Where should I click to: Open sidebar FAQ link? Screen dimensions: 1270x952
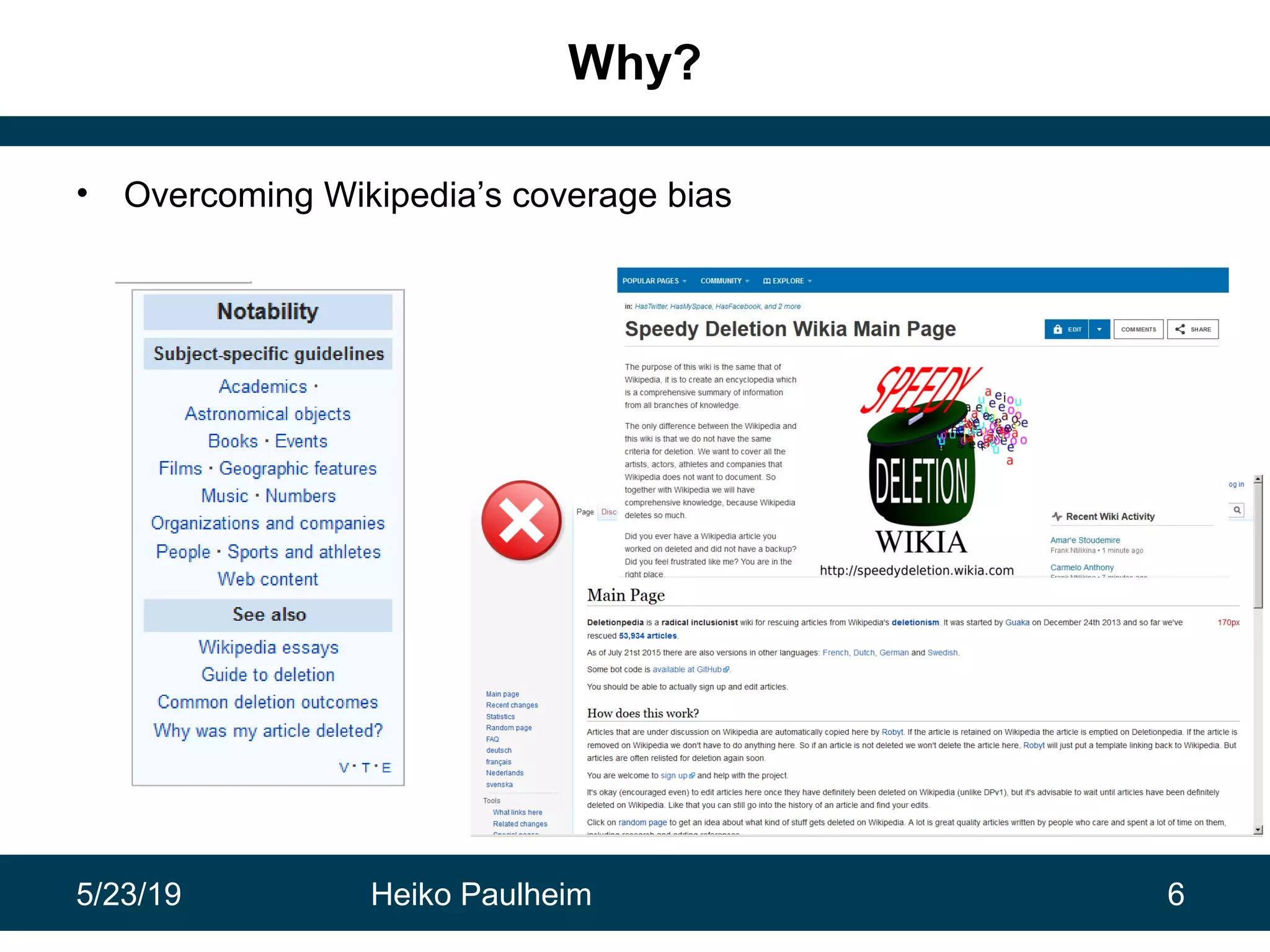492,739
